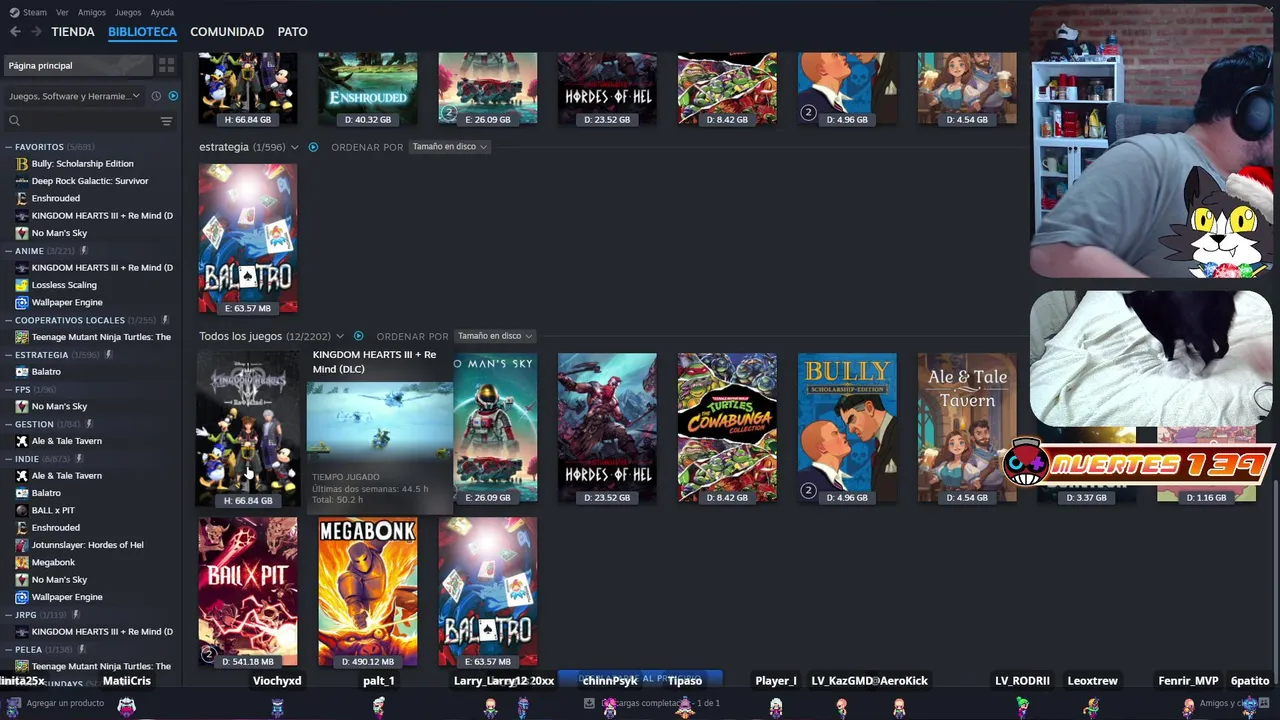Open Cowabunga Collection cover in Todos los juegos
Viewport: 1280px width, 720px height.
727,427
